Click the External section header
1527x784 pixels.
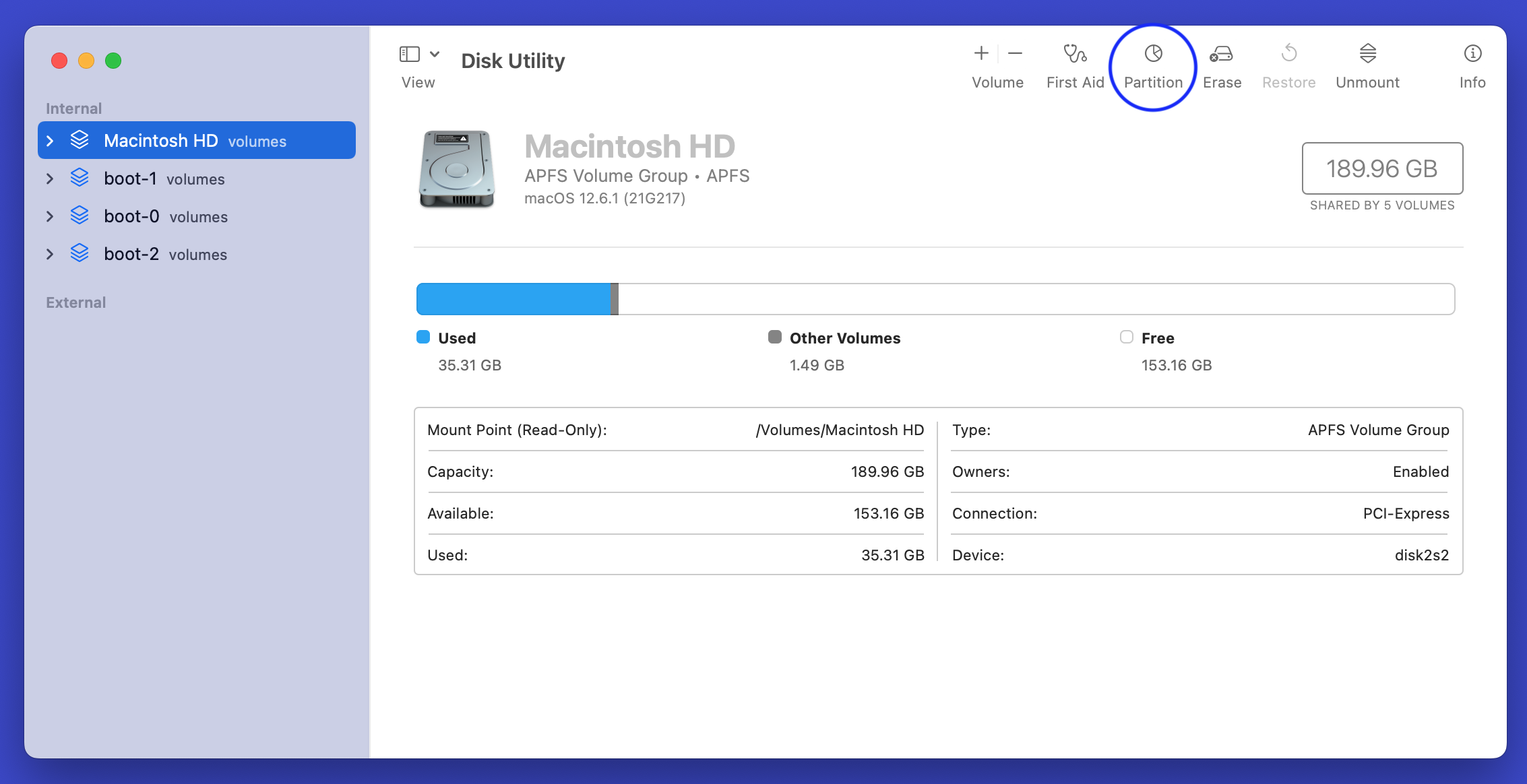click(75, 302)
